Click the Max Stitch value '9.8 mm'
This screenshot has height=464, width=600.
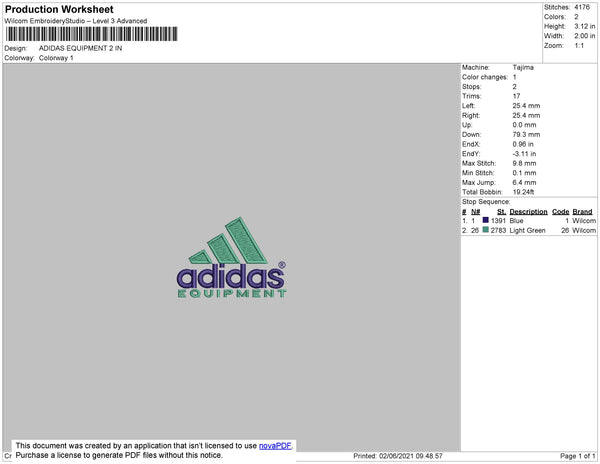click(x=524, y=163)
